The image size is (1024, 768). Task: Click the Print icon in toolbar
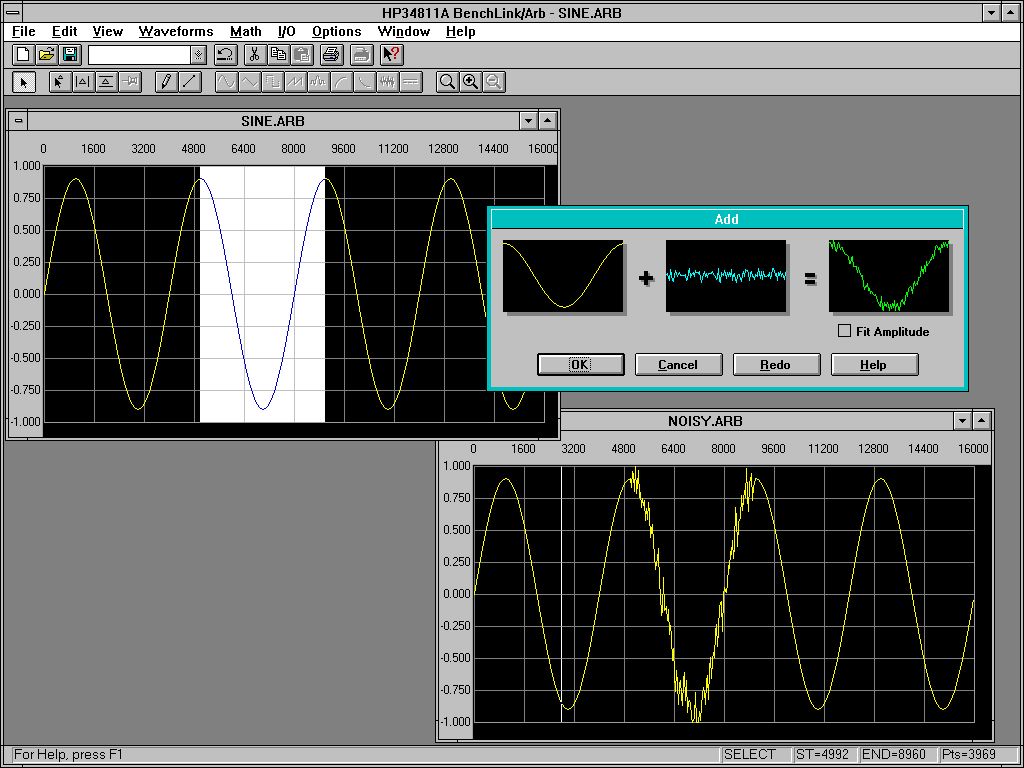[331, 54]
